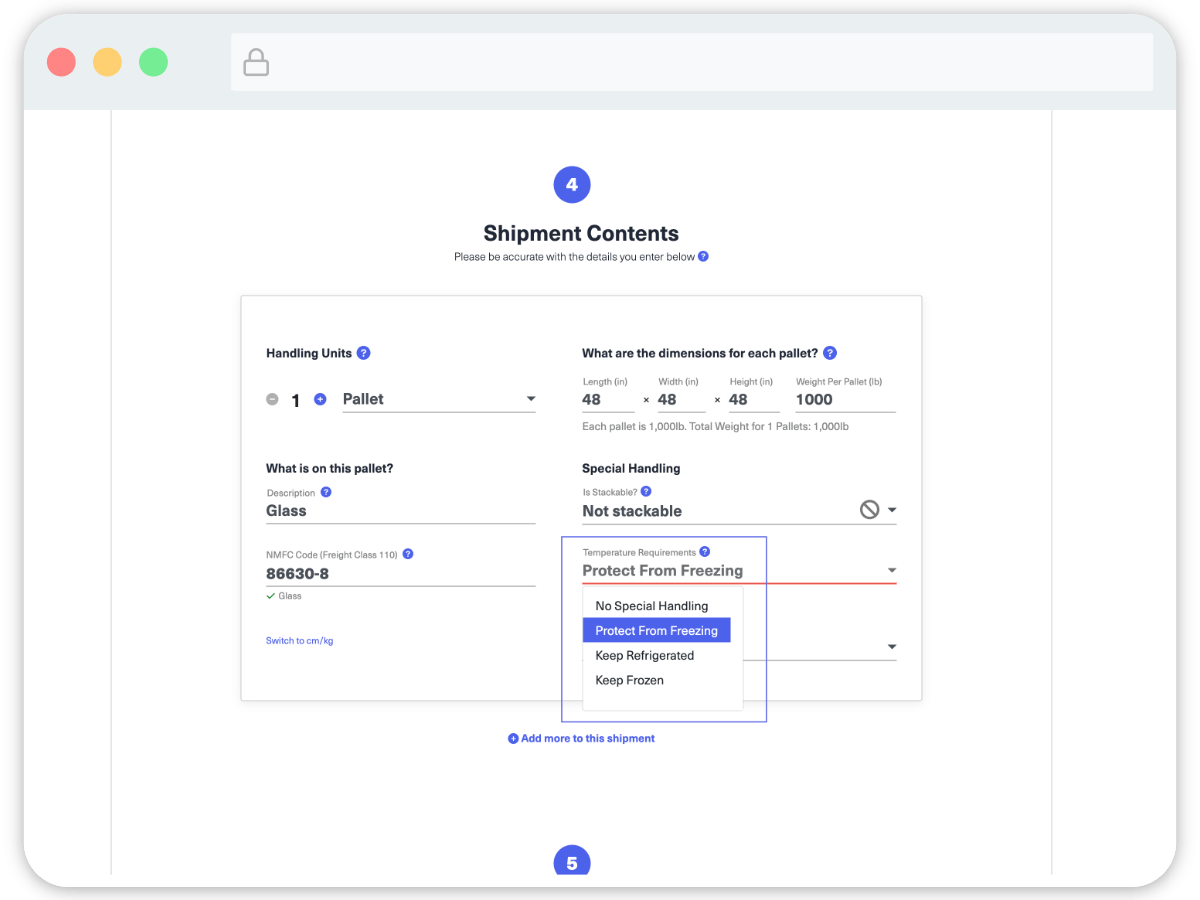1200x900 pixels.
Task: Click the help icon beside Description label
Action: 326,492
